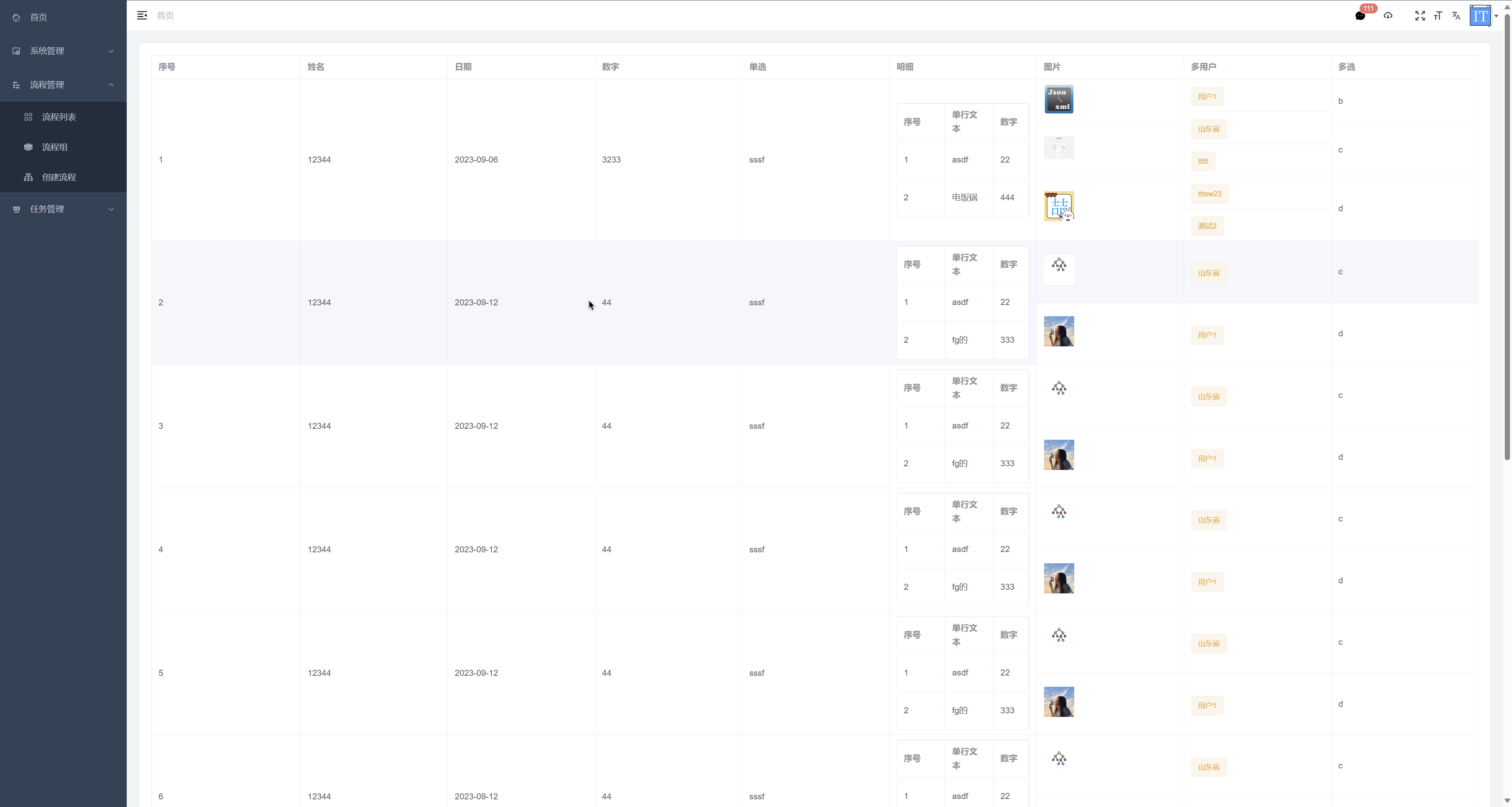This screenshot has height=807, width=1512.
Task: Click the 流程列表 grid icon
Action: pos(28,117)
